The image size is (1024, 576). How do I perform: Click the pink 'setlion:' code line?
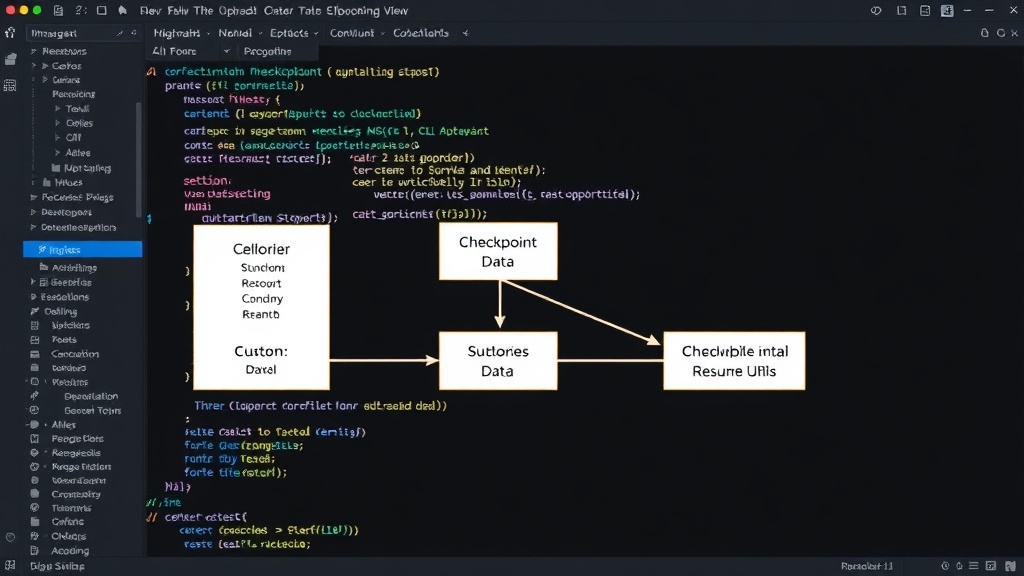[x=207, y=181]
